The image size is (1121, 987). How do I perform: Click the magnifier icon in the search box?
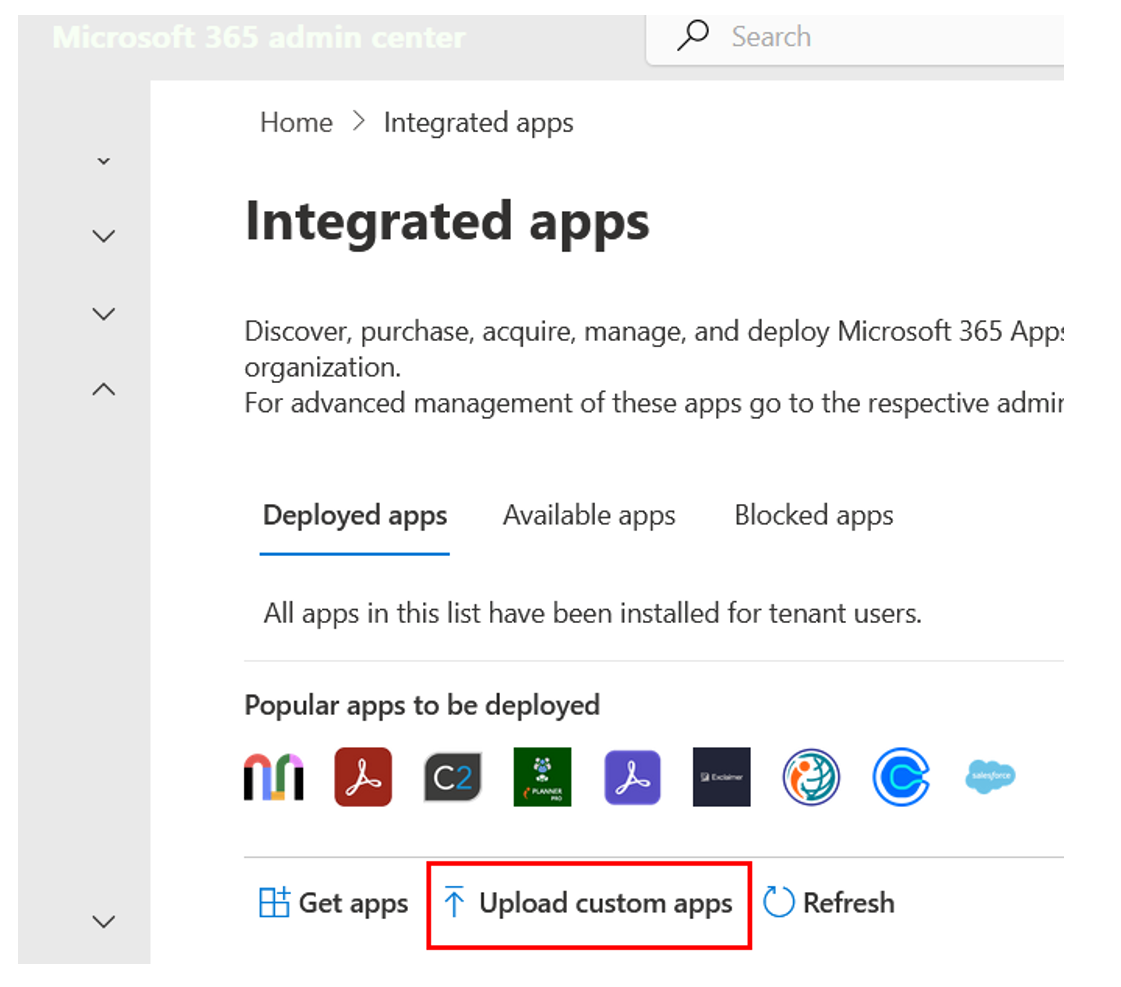click(693, 36)
